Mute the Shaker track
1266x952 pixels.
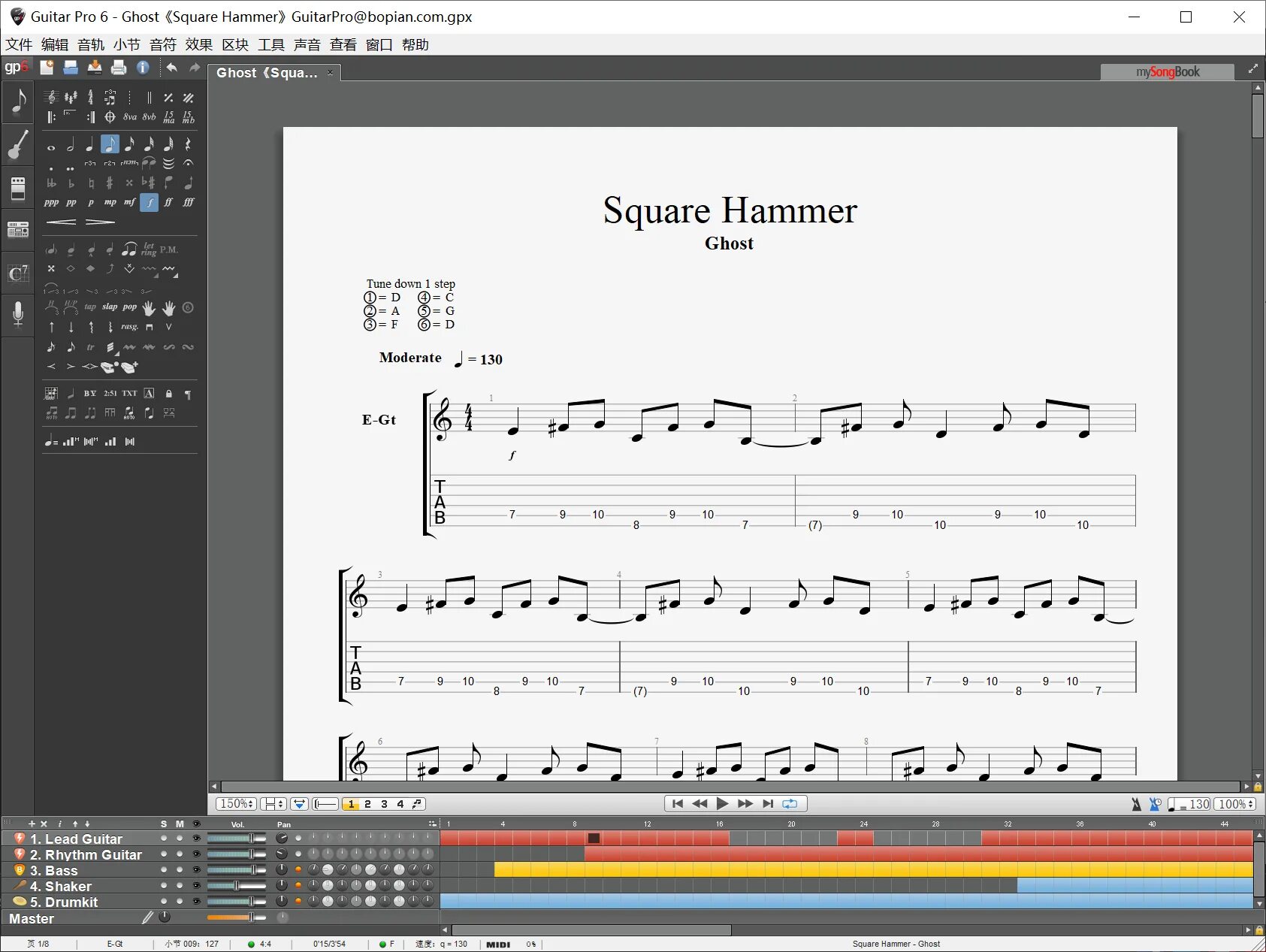[x=180, y=886]
